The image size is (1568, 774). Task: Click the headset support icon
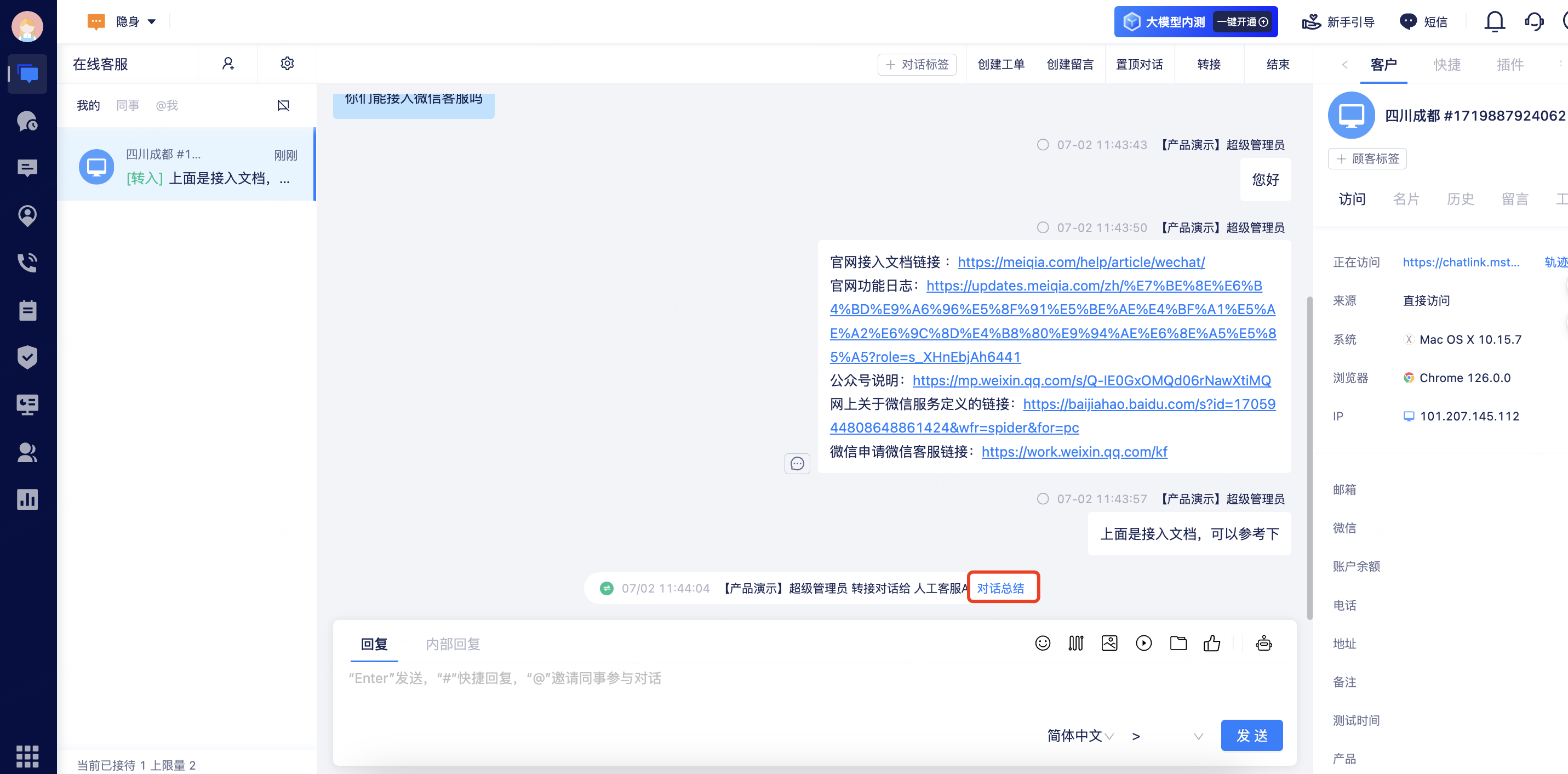click(x=1534, y=22)
